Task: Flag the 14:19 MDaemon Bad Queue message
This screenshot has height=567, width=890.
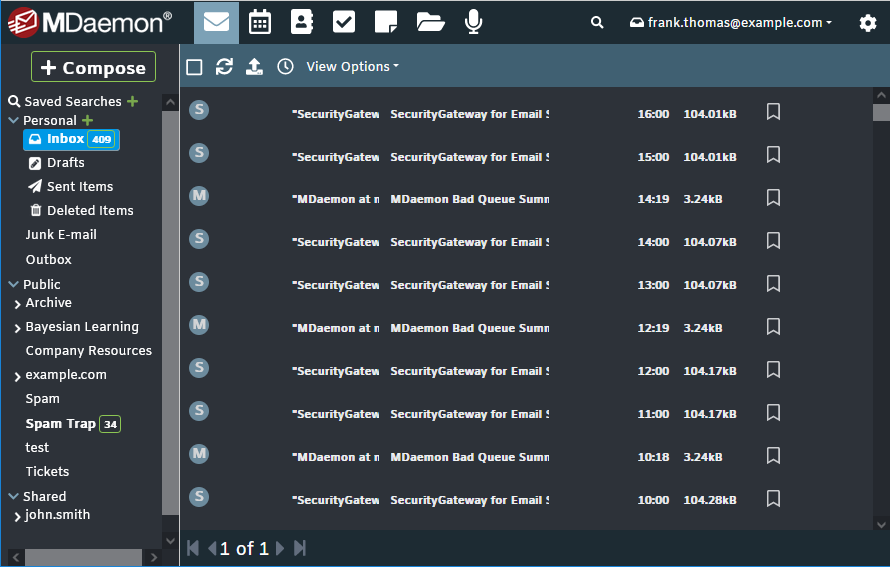Action: pos(773,198)
